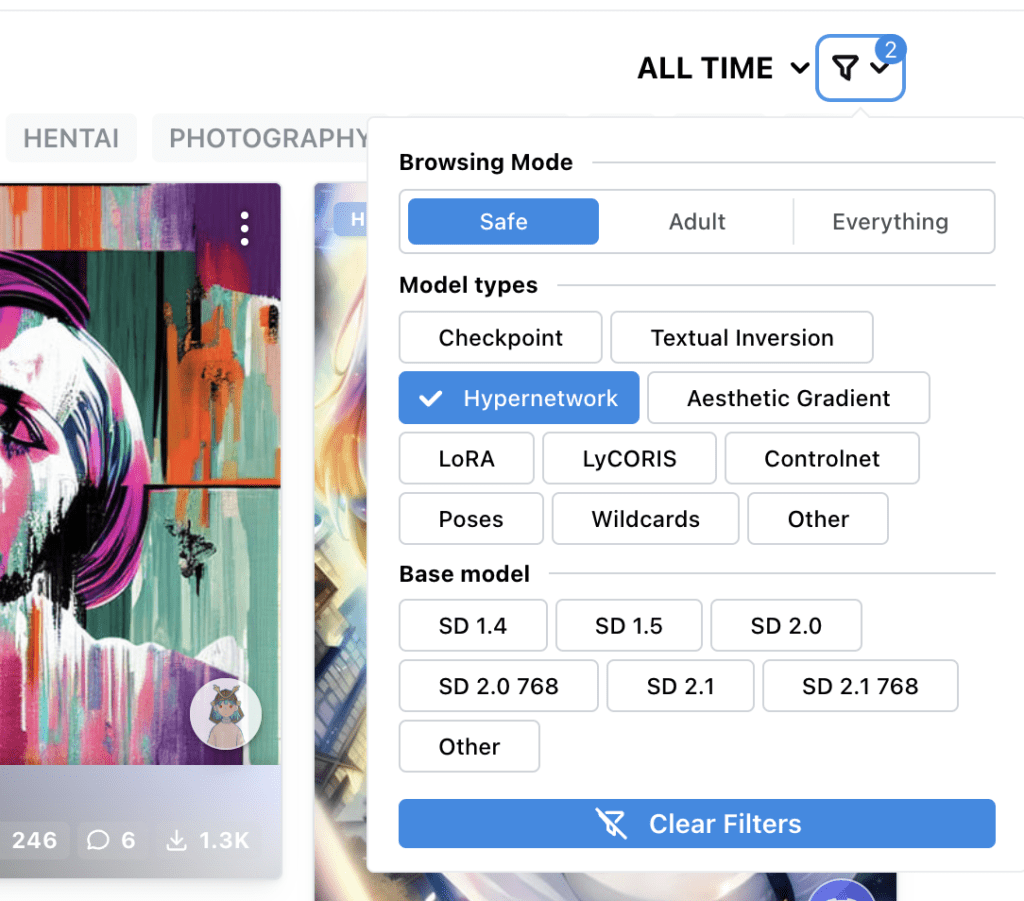Toggle the Poses model type

pos(471,519)
